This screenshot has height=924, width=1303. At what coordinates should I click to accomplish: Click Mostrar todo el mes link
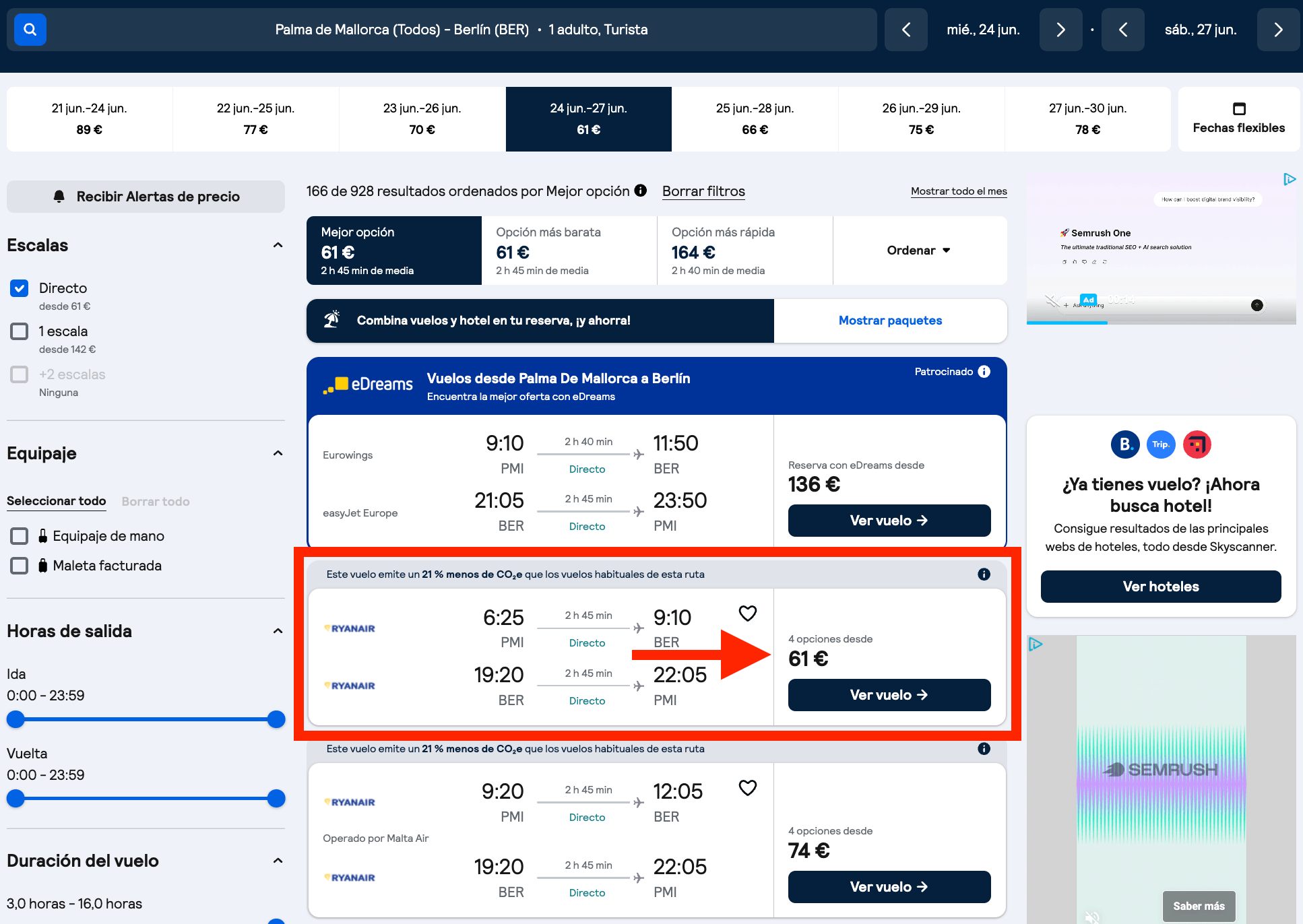click(x=959, y=191)
